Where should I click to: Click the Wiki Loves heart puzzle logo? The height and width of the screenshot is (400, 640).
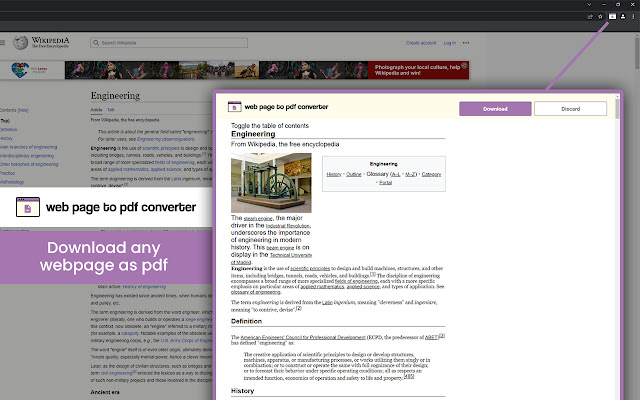click(x=20, y=70)
